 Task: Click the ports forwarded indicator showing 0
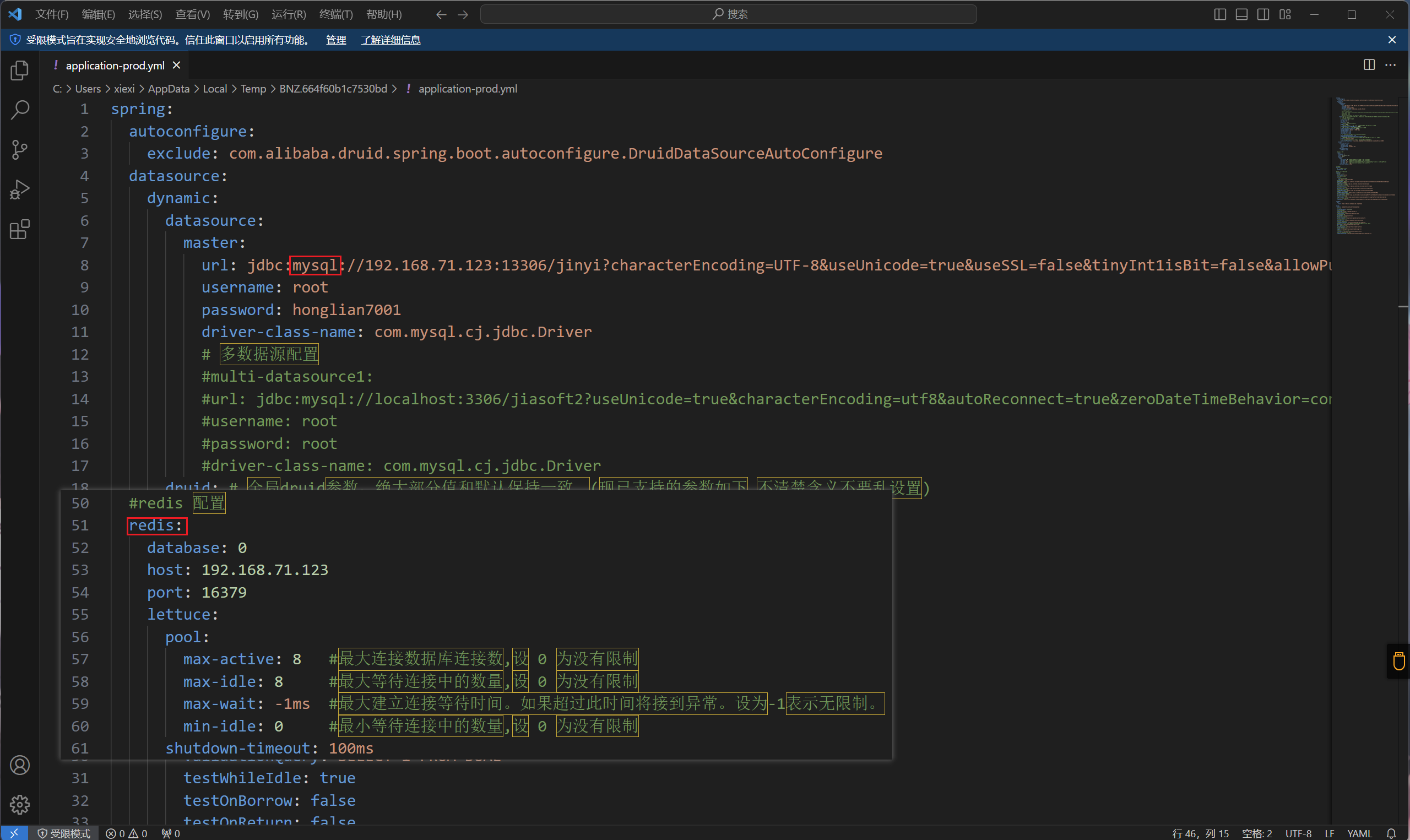point(171,833)
